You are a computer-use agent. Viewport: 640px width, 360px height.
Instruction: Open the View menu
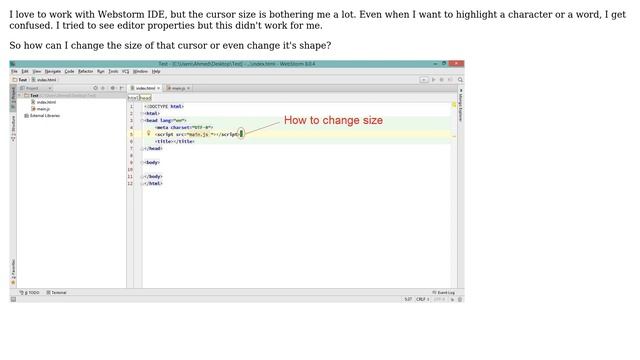pos(37,71)
